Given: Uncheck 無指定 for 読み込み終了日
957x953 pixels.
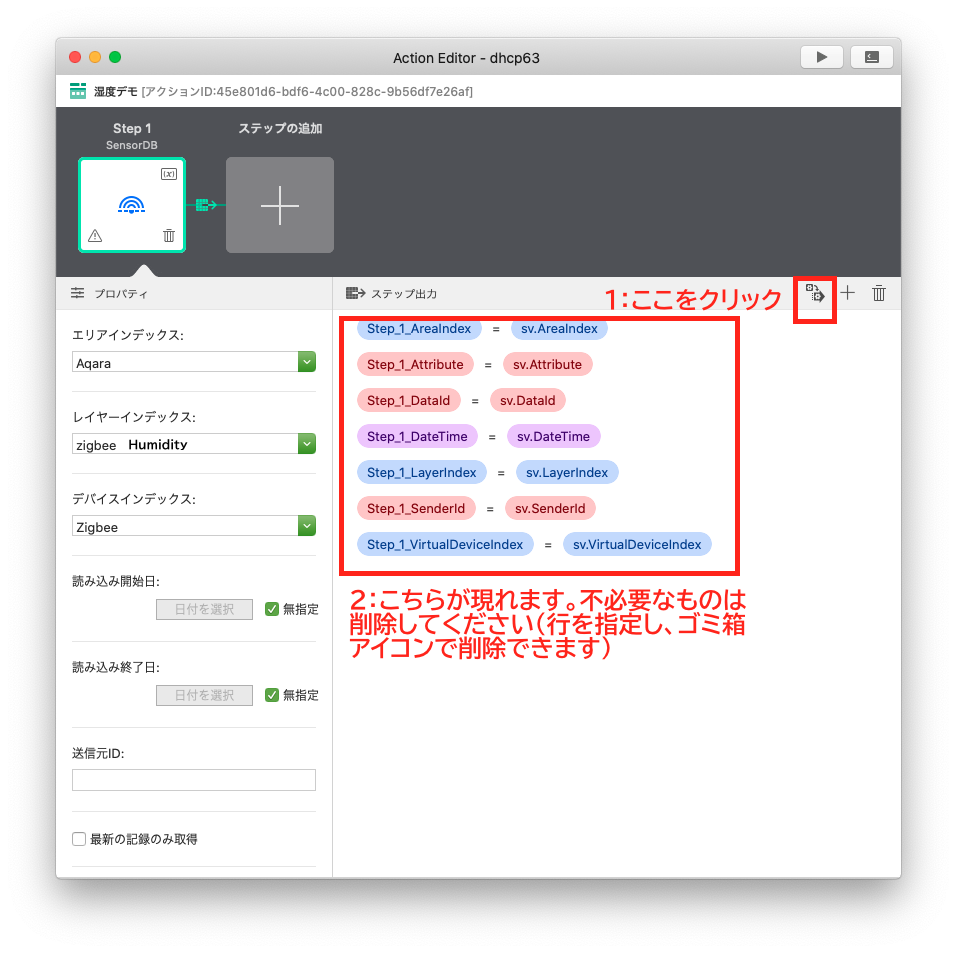Looking at the screenshot, I should [272, 695].
